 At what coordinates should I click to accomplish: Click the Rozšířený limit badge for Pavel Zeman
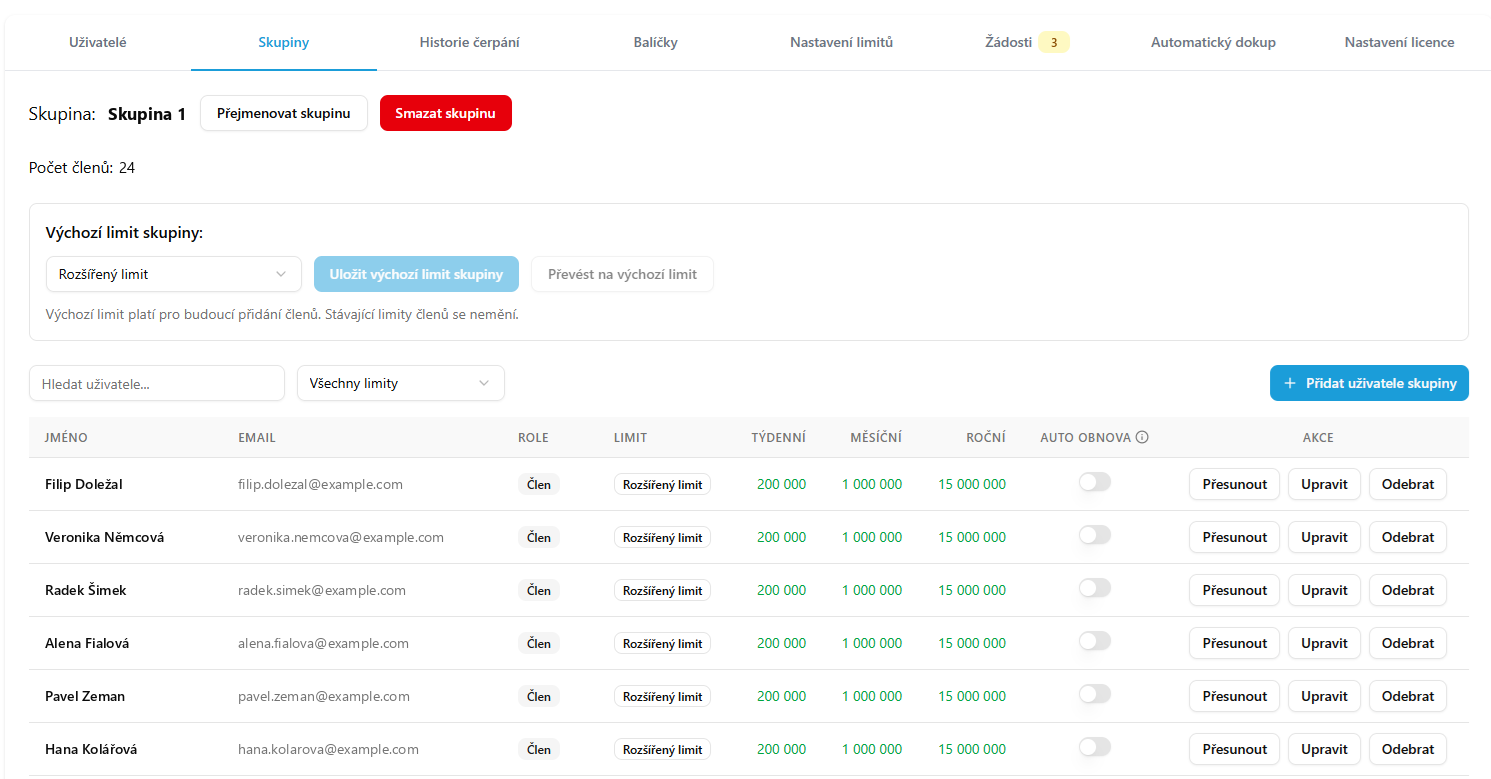click(662, 696)
